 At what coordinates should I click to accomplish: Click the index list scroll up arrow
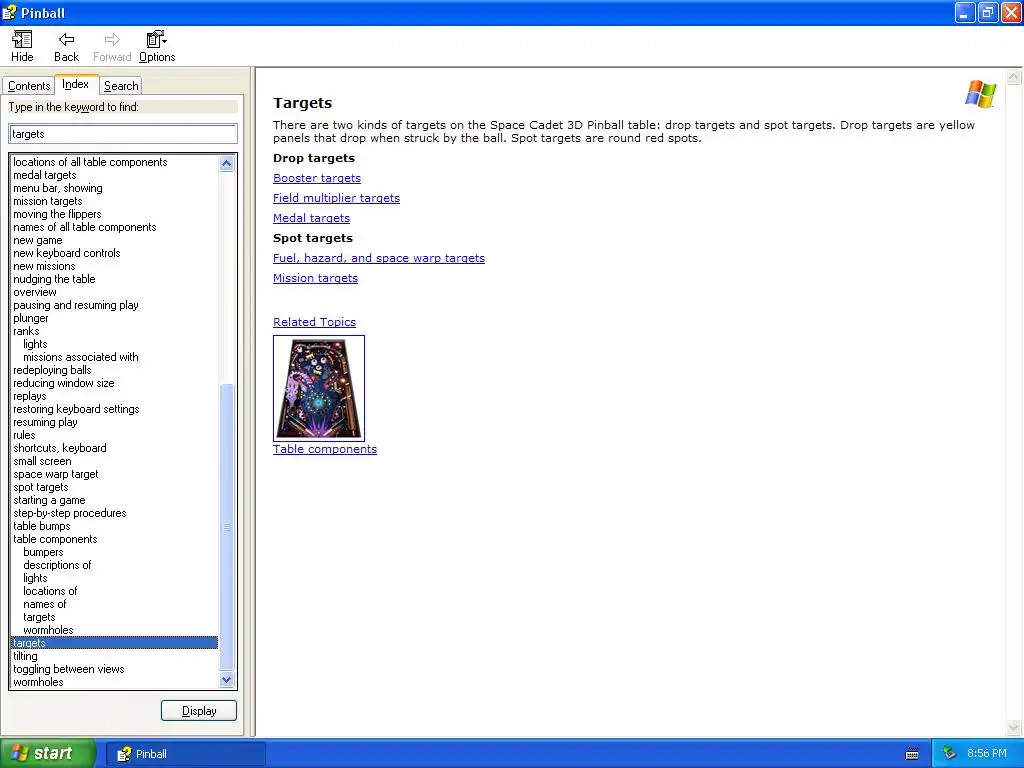[227, 163]
